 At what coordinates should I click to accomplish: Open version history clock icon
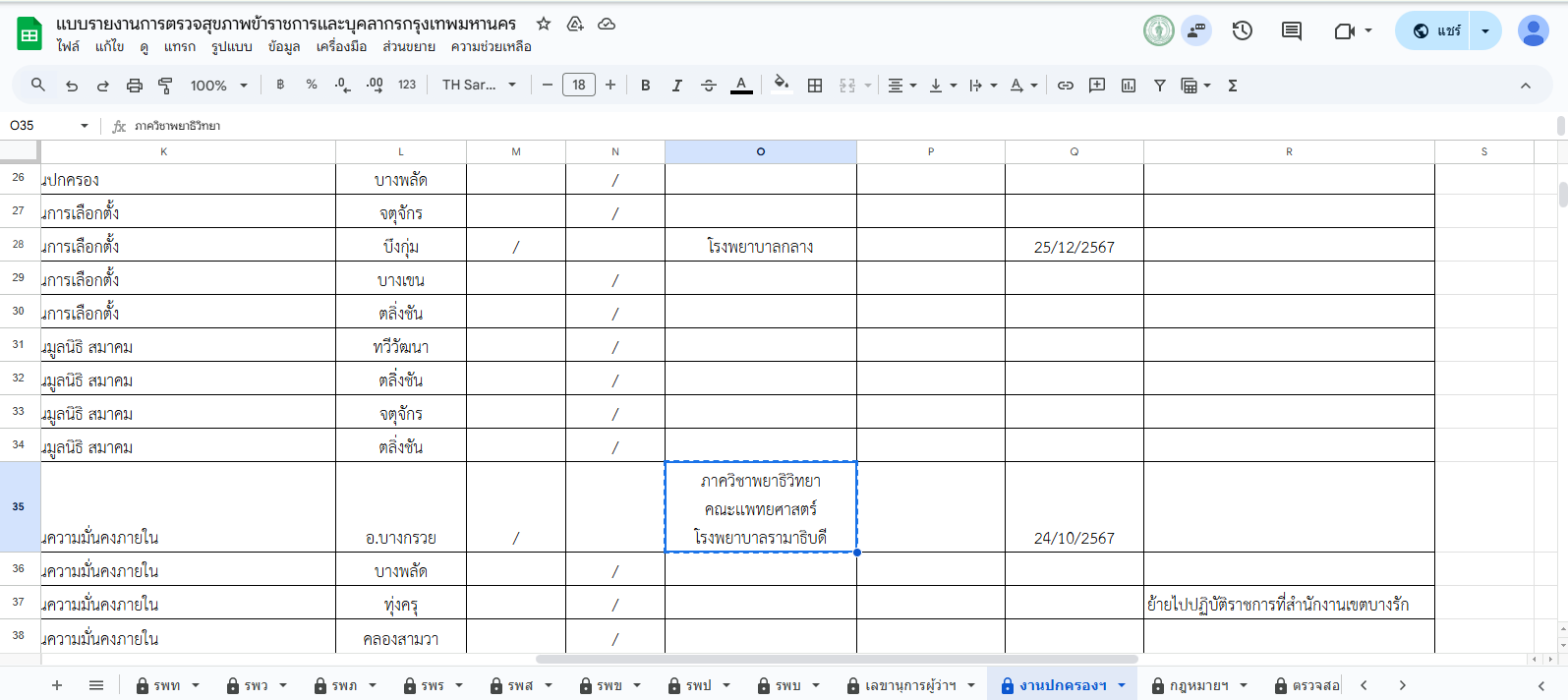1243,30
